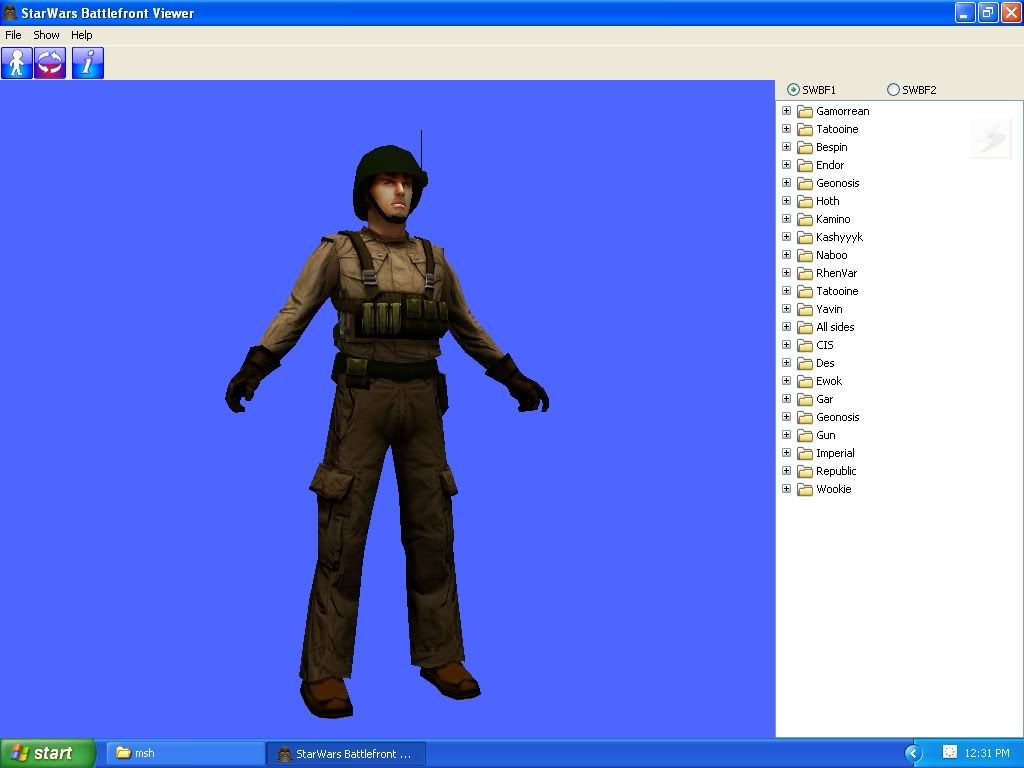This screenshot has height=768, width=1024.
Task: Click the folder icon beside Gun
Action: 805,435
